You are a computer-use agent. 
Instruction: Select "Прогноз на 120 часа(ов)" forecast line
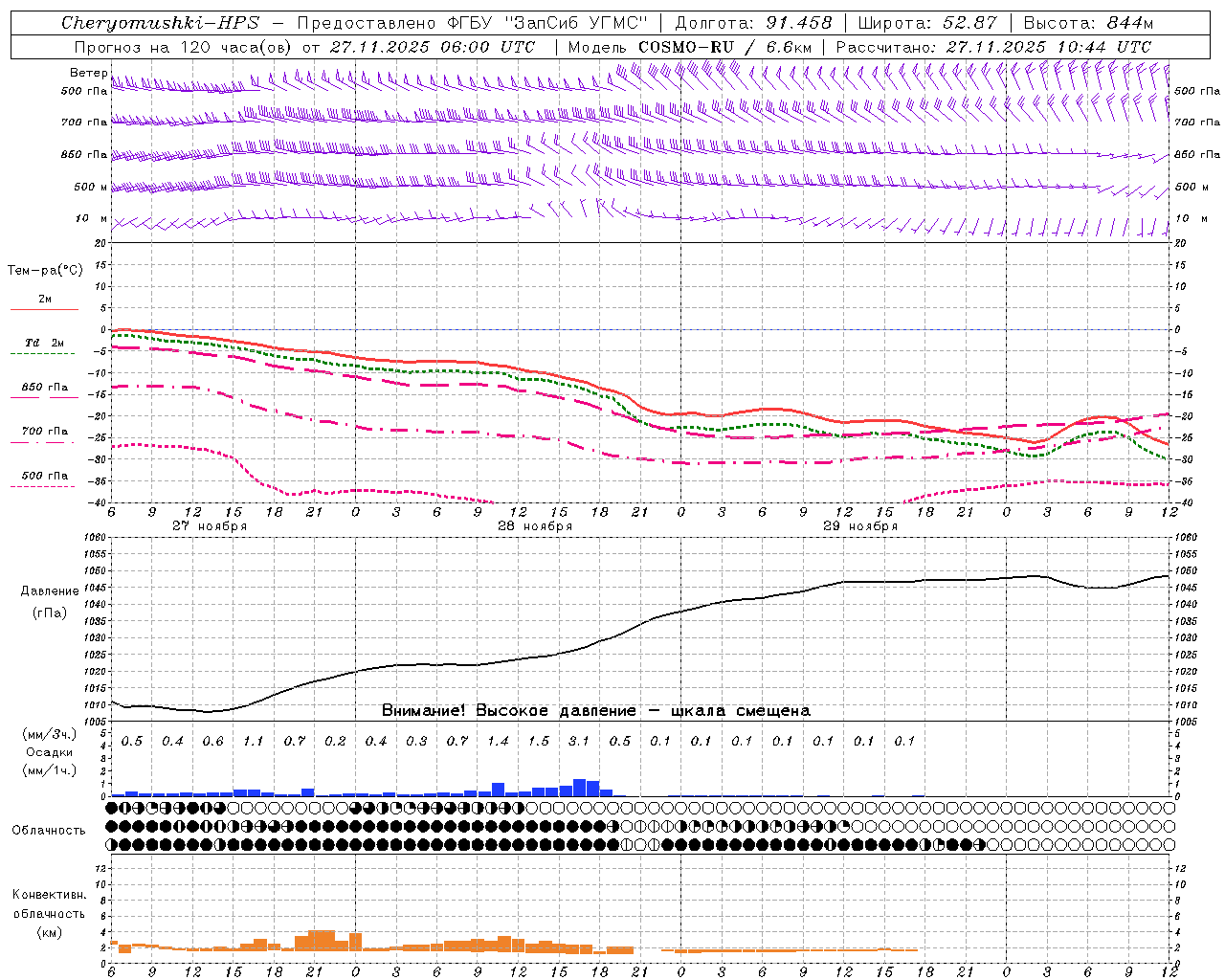[x=184, y=46]
